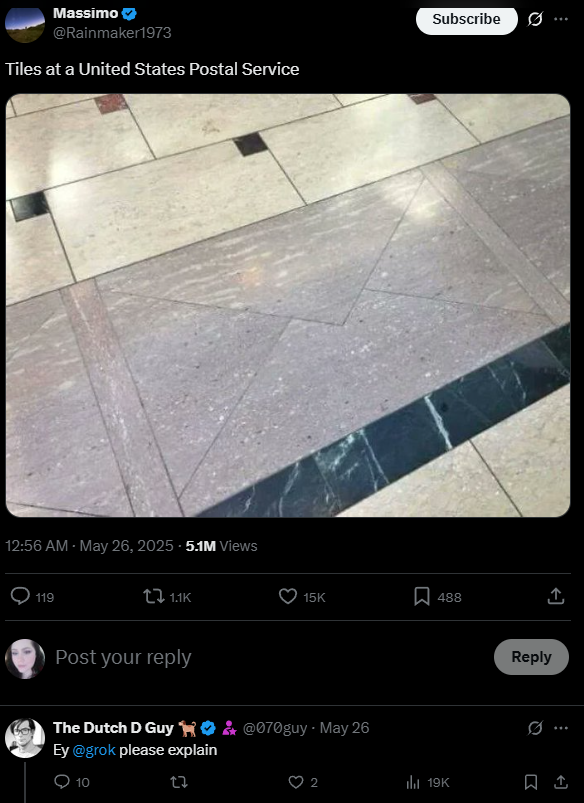
Task: Repost the tweet showing 1.1K reposts
Action: (154, 597)
